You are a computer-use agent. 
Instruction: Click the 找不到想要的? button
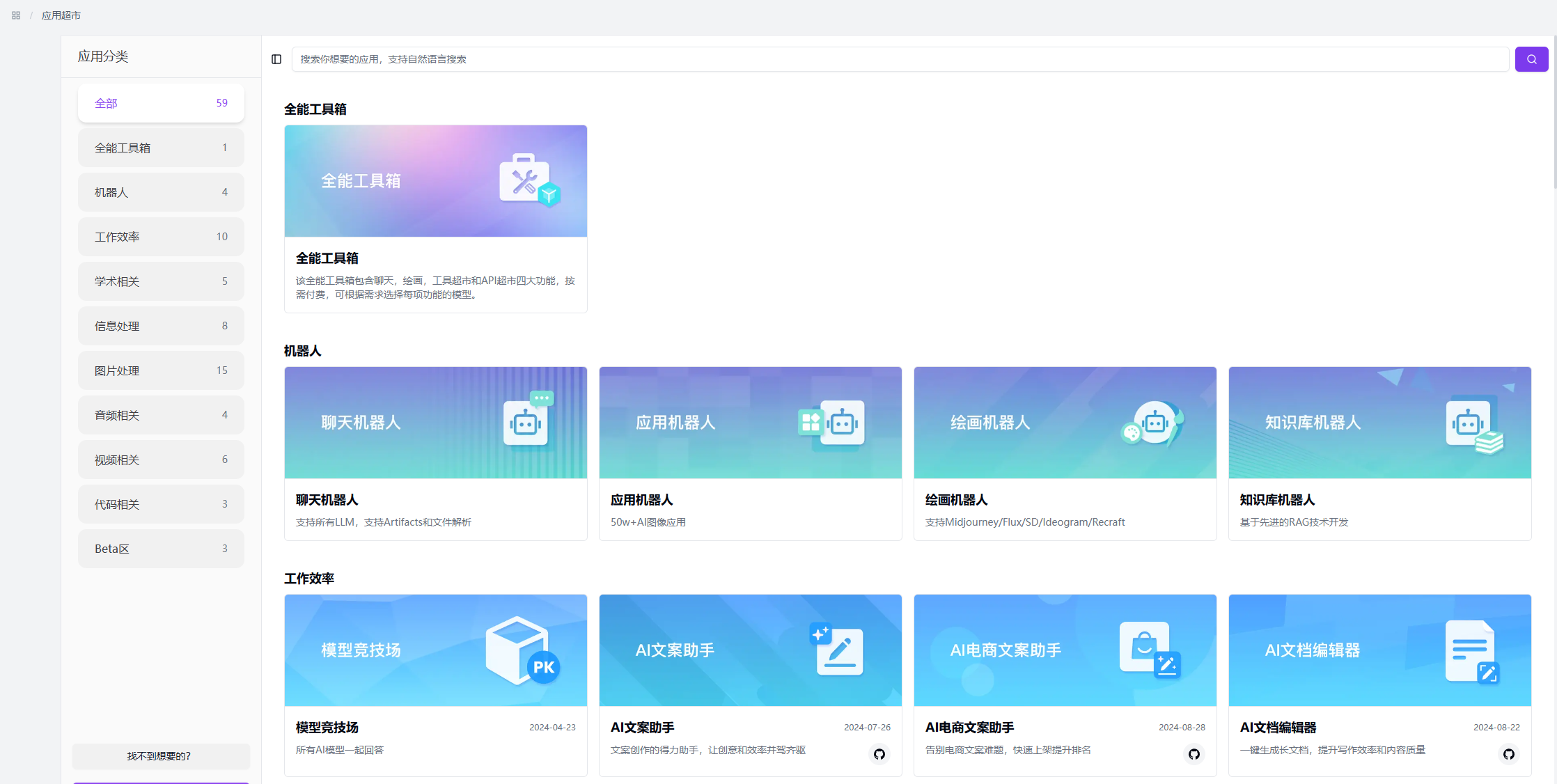(159, 755)
